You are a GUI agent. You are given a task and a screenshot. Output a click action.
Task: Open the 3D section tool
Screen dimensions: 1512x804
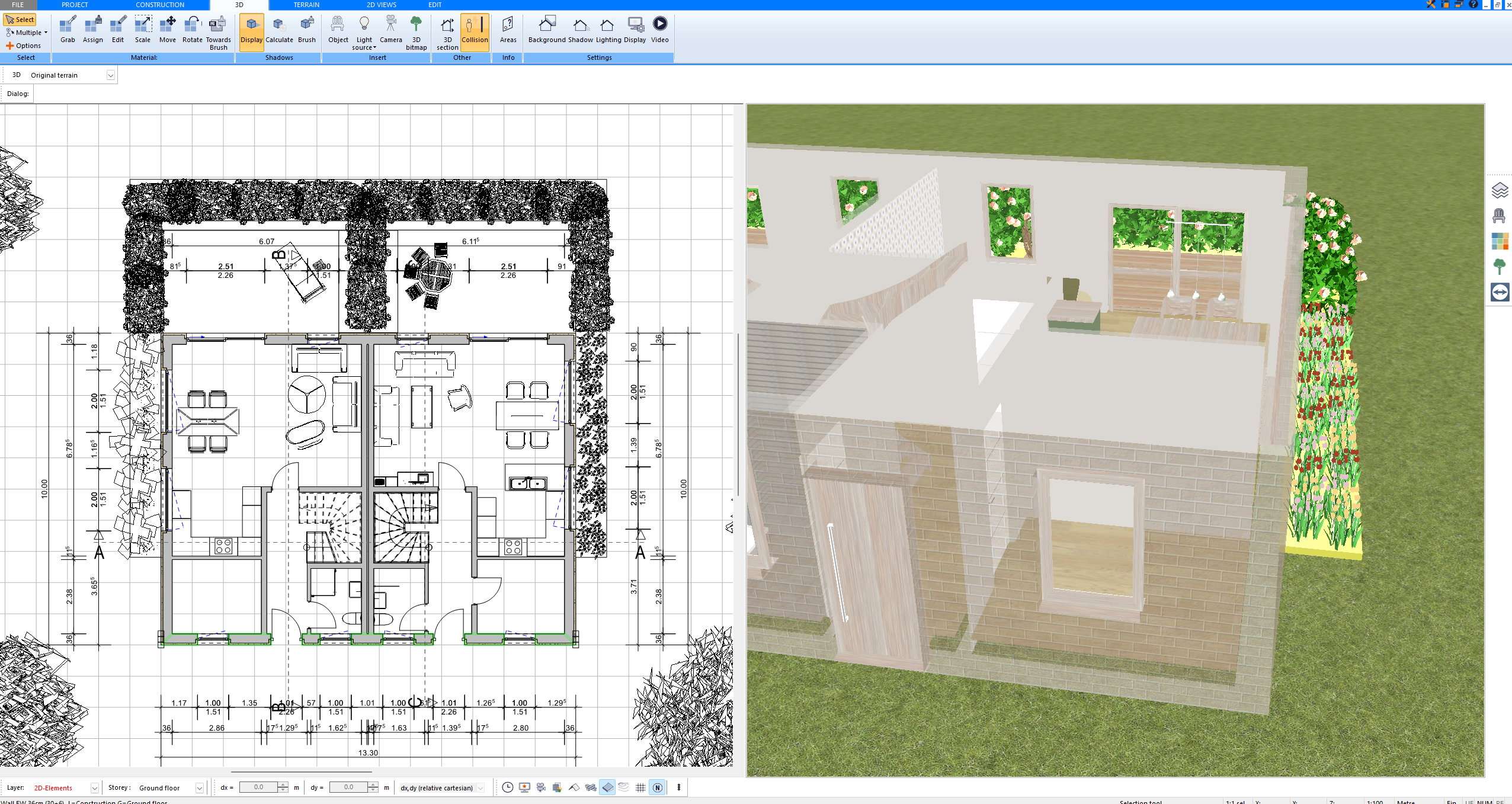tap(447, 33)
